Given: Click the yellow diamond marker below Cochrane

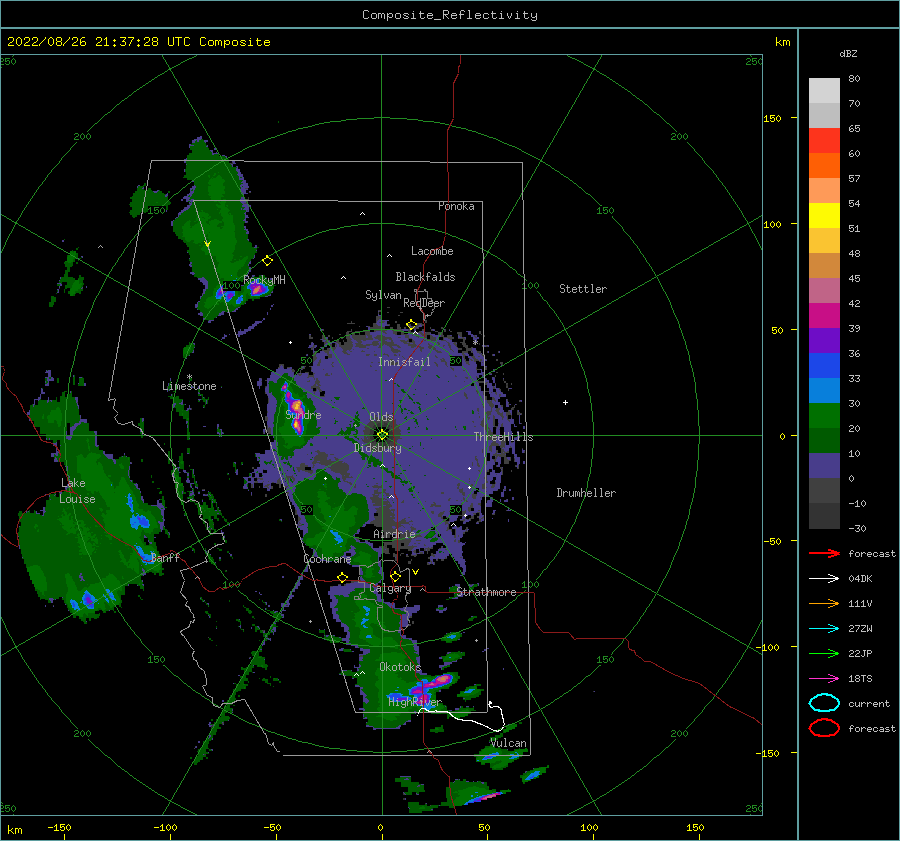Looking at the screenshot, I should click(343, 578).
